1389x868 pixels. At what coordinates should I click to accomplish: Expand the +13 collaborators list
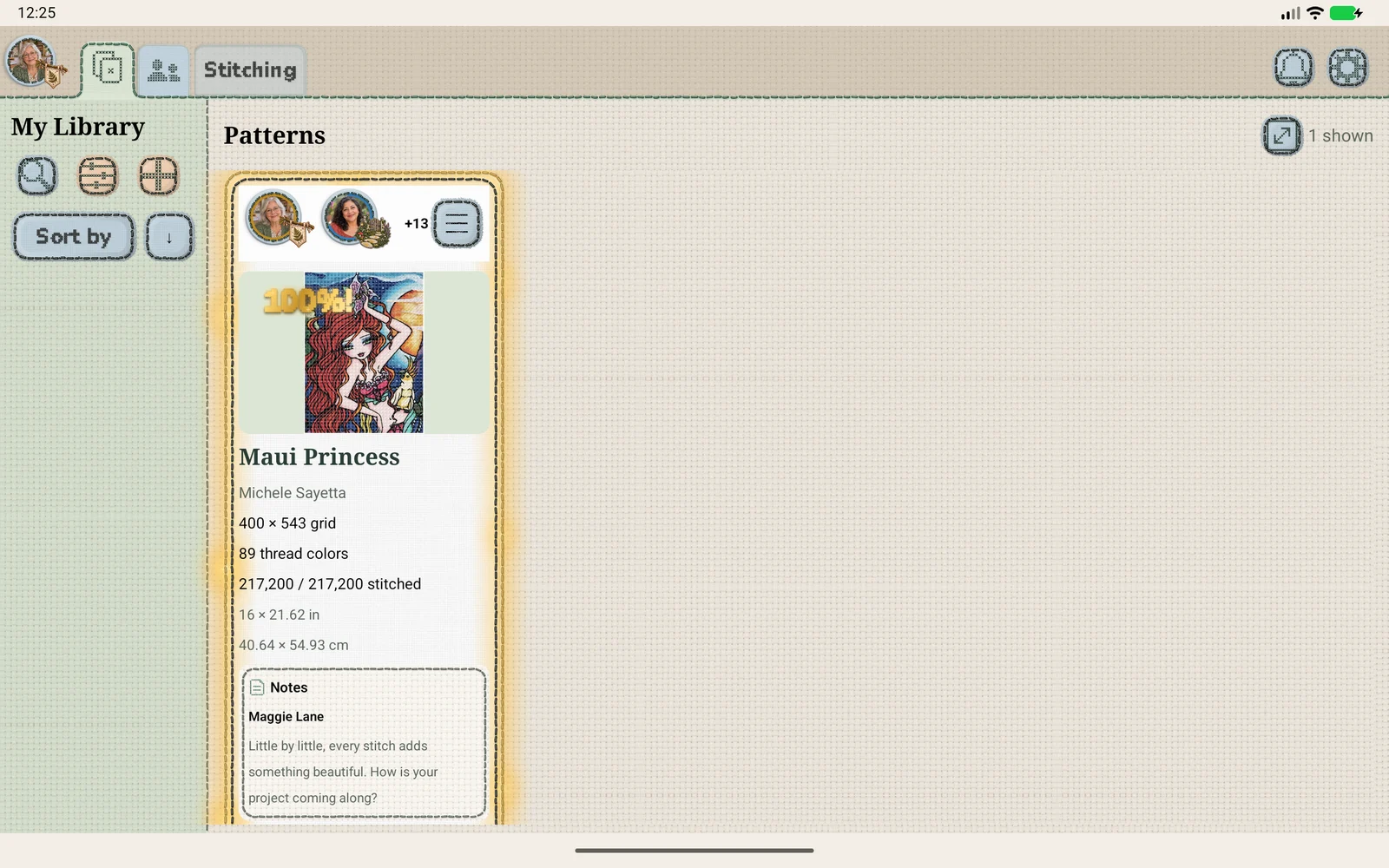point(416,224)
